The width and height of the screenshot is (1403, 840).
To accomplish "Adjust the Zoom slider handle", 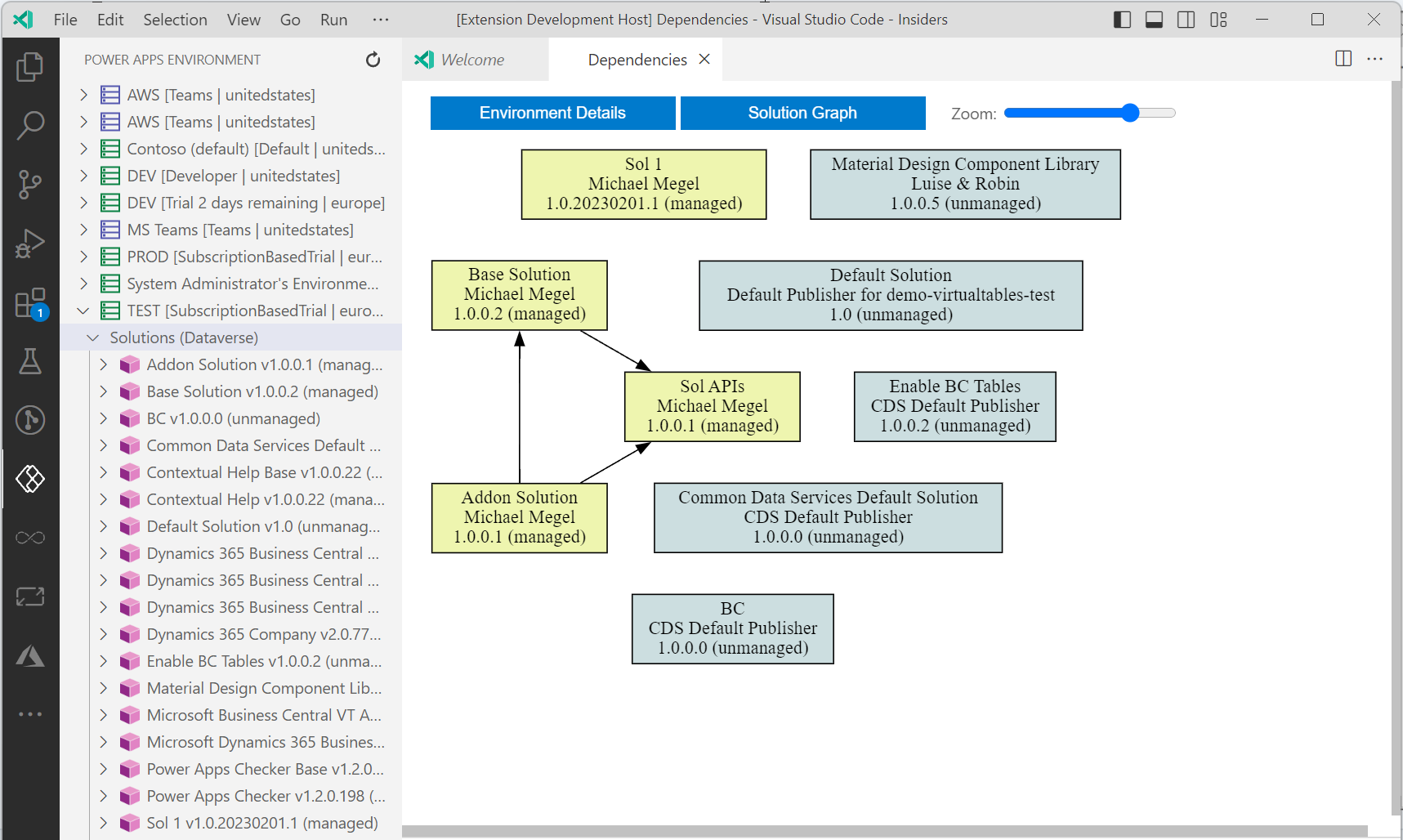I will (x=1130, y=113).
